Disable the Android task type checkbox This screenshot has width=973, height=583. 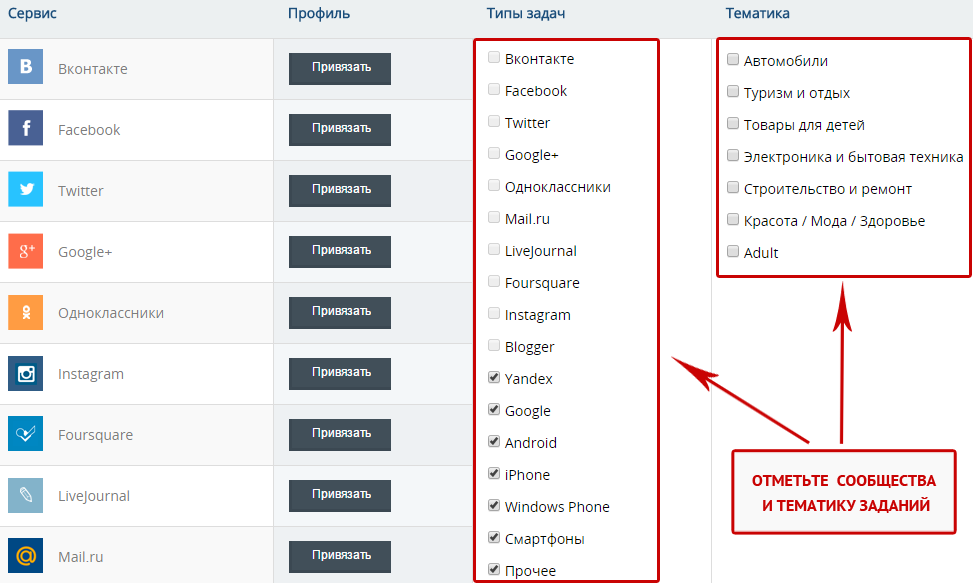pyautogui.click(x=494, y=441)
